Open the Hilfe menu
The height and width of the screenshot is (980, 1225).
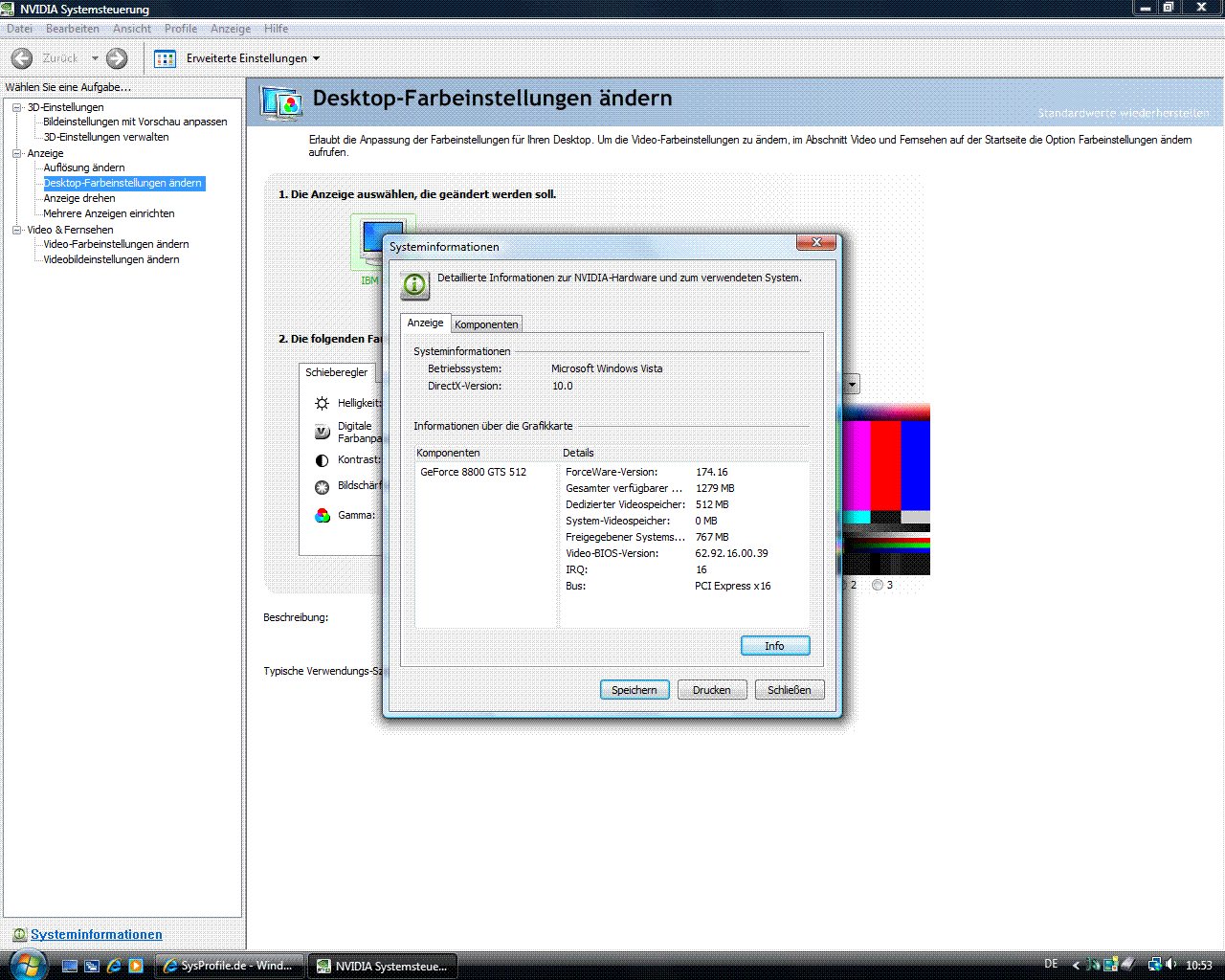click(x=276, y=29)
